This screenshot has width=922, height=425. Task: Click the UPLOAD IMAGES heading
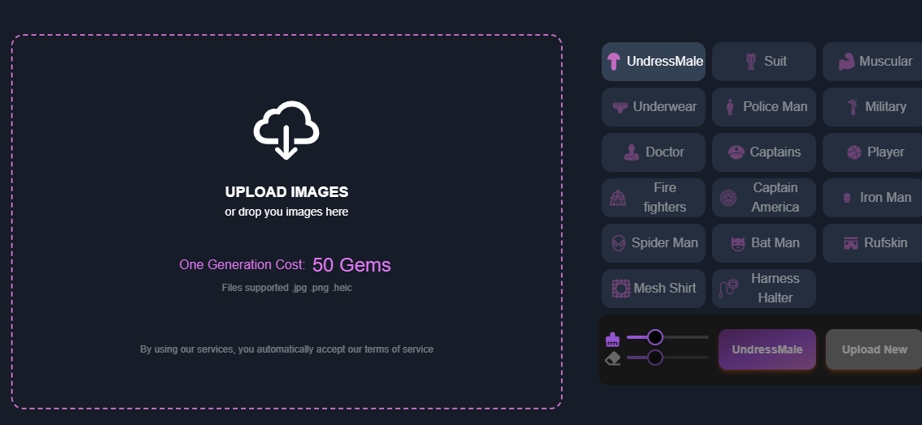(286, 192)
